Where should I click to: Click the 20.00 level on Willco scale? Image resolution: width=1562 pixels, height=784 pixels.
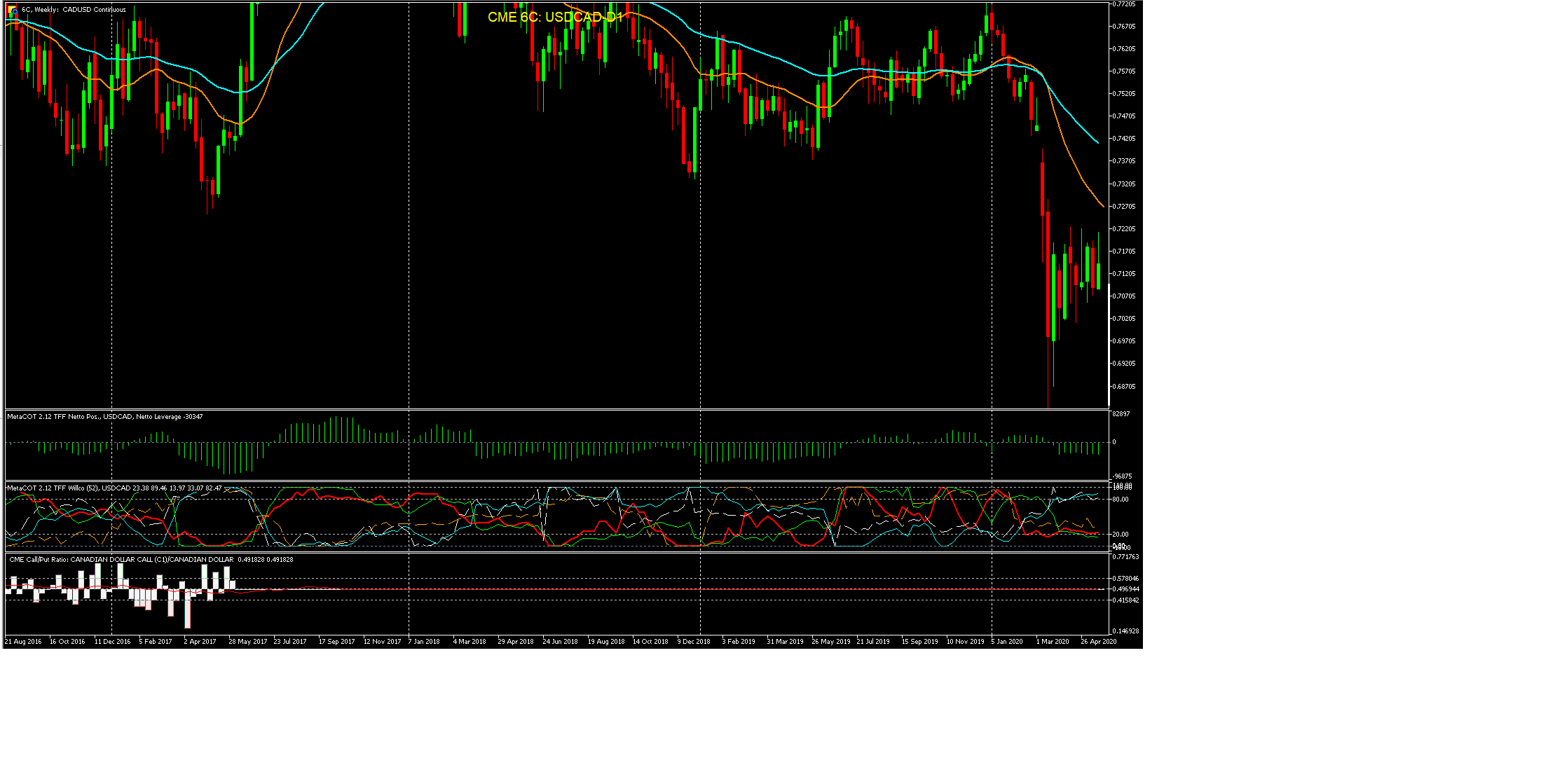click(x=1121, y=535)
